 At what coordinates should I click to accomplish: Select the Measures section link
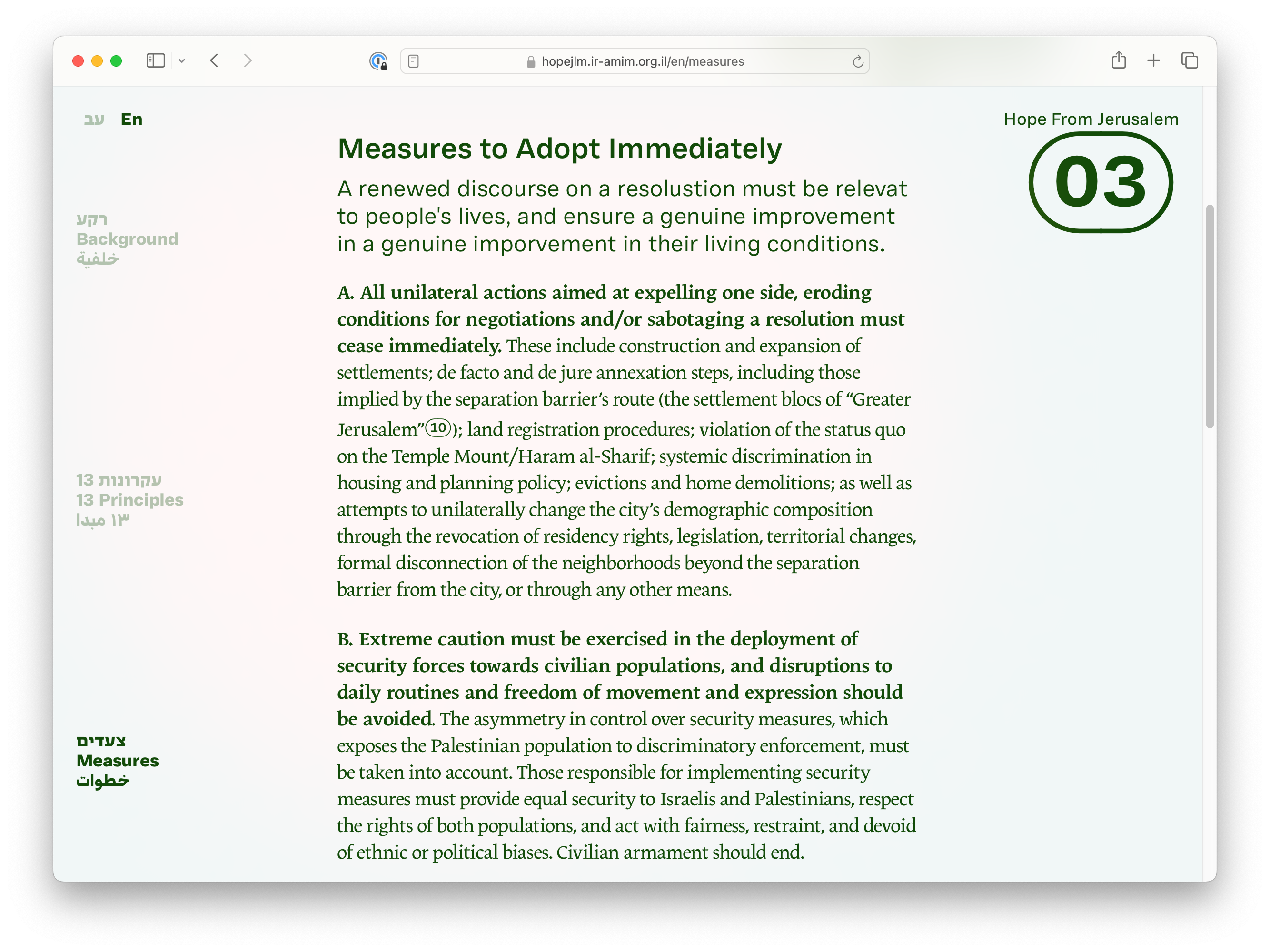point(117,760)
